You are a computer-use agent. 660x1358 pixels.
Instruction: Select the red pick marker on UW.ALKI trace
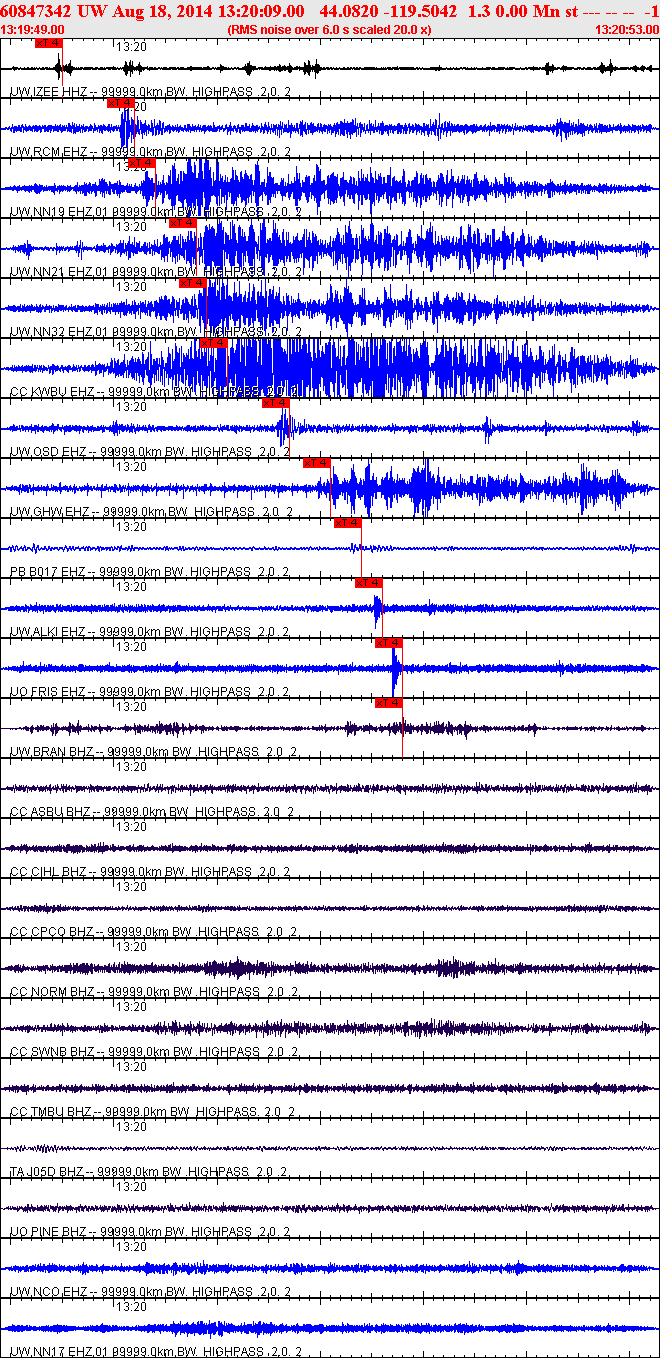(x=369, y=583)
